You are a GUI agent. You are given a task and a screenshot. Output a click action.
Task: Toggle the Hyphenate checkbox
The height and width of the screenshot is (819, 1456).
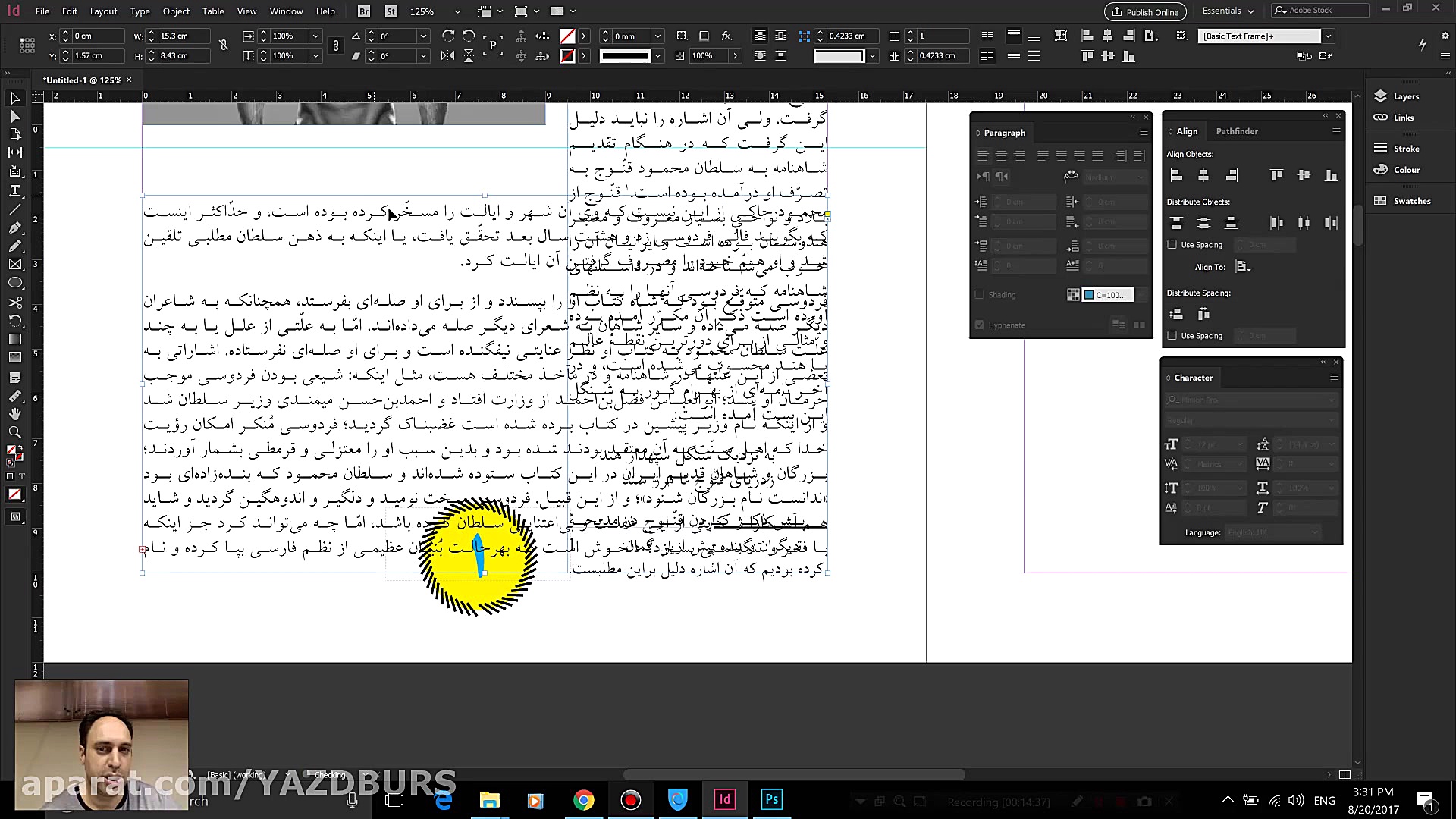(x=980, y=325)
